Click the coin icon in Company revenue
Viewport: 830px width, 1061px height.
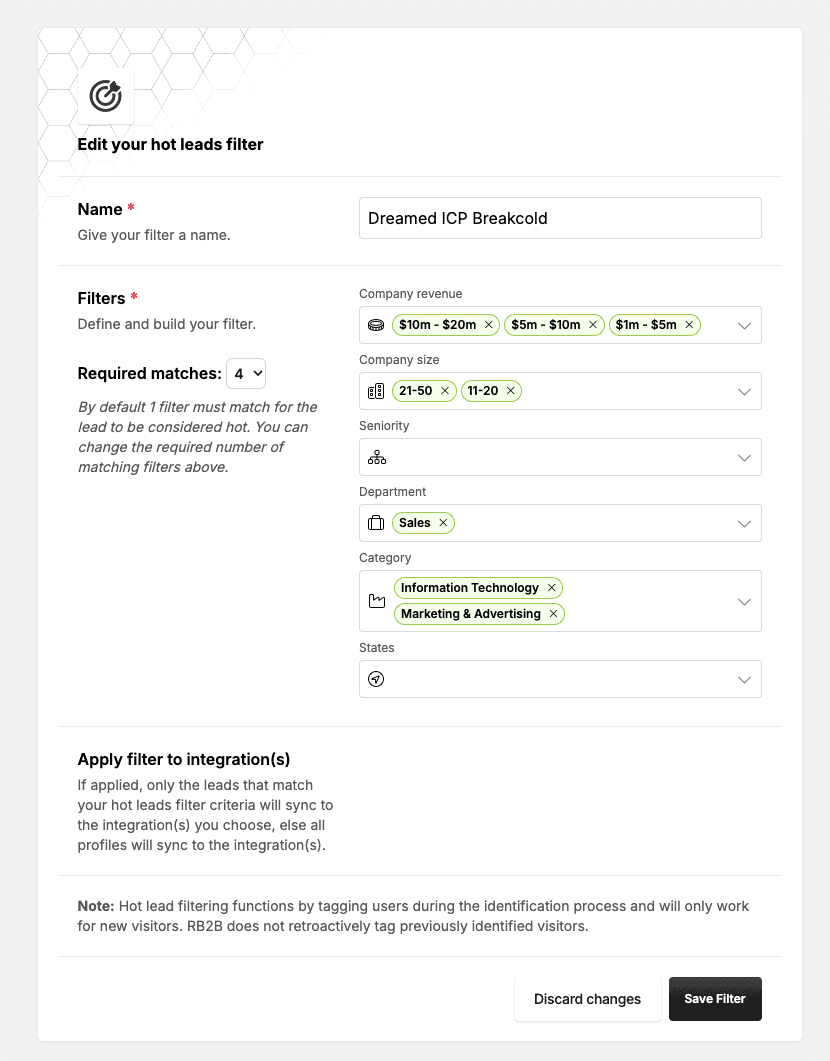click(376, 325)
